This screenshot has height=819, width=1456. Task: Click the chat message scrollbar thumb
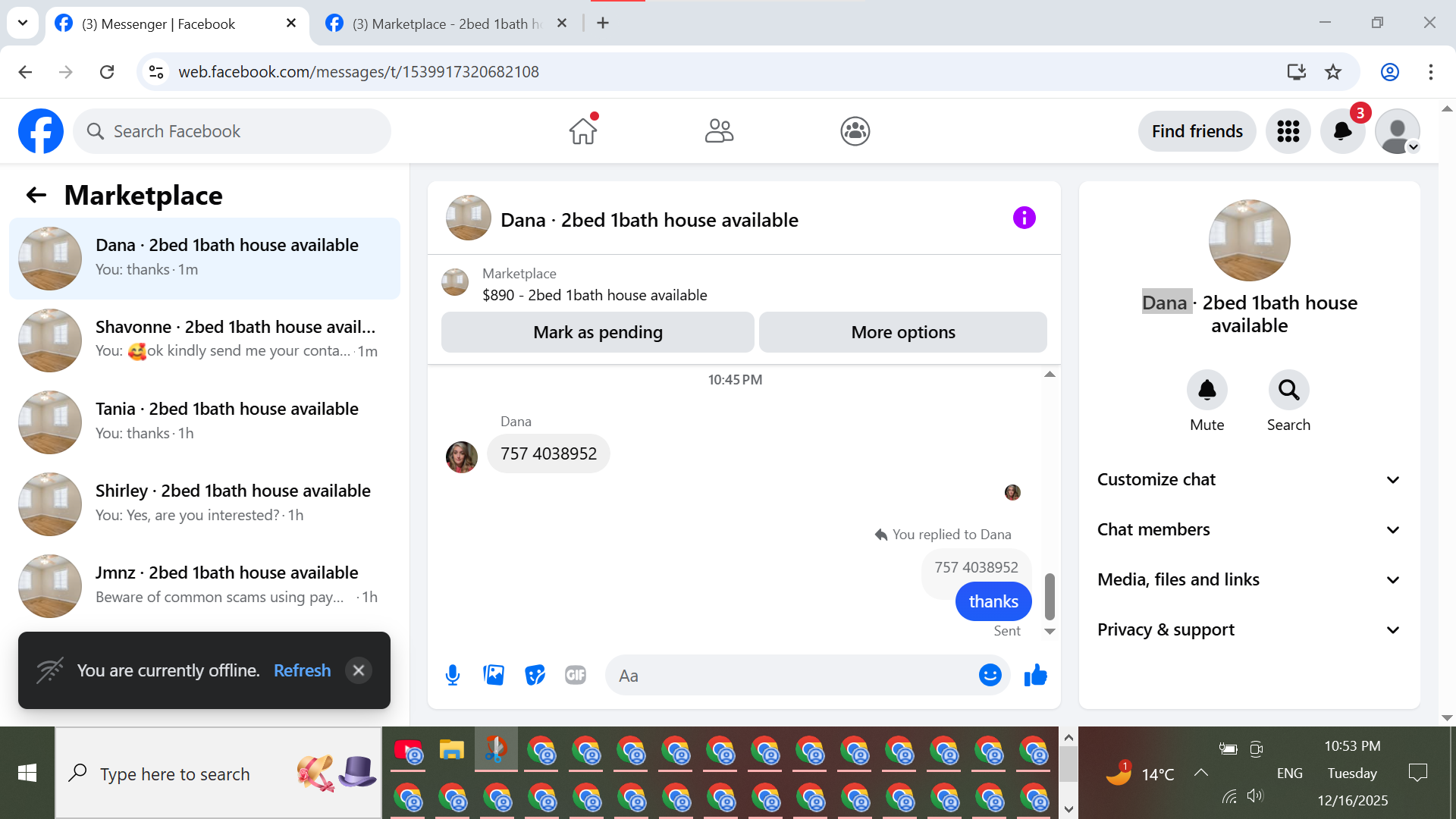1050,596
